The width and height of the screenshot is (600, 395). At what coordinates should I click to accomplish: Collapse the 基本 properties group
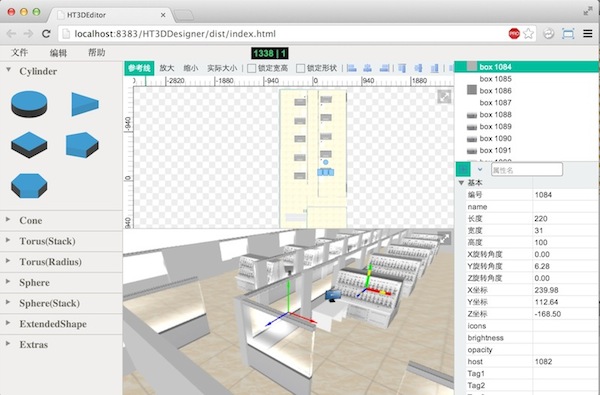pos(461,183)
